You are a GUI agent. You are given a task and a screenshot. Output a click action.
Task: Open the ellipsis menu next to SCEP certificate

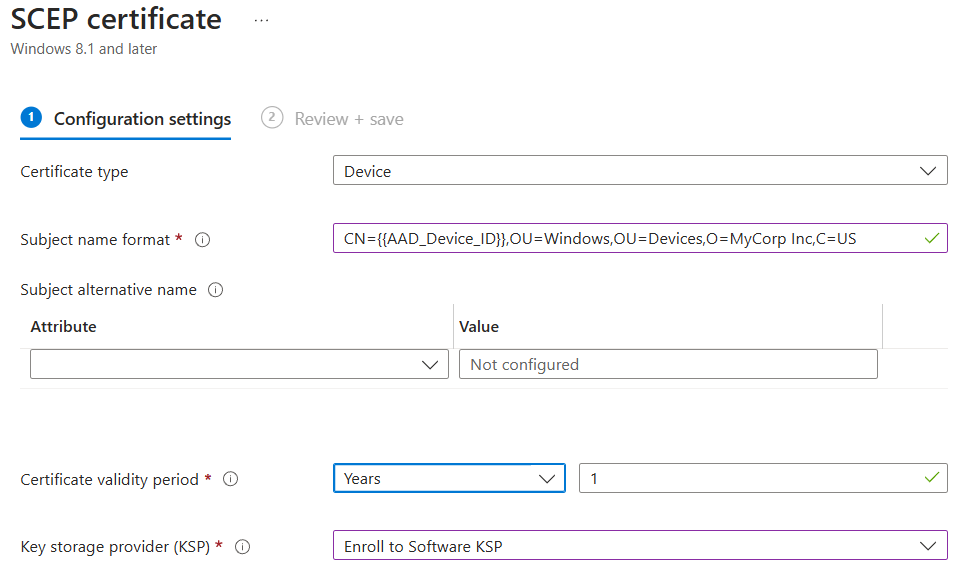(261, 18)
